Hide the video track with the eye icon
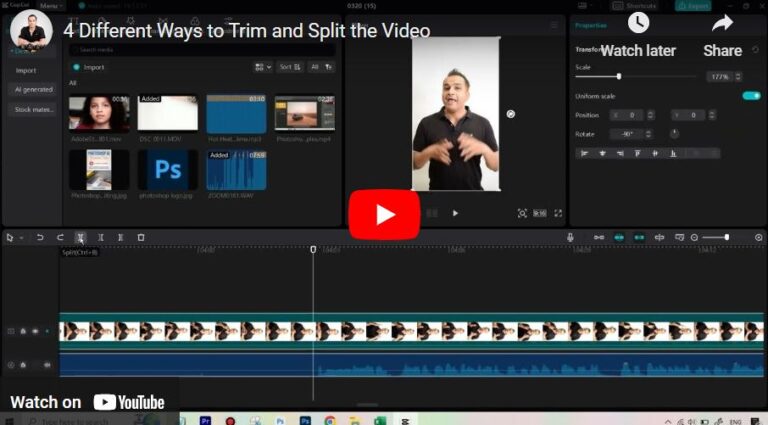Screen dimensions: 768x425 (35, 331)
